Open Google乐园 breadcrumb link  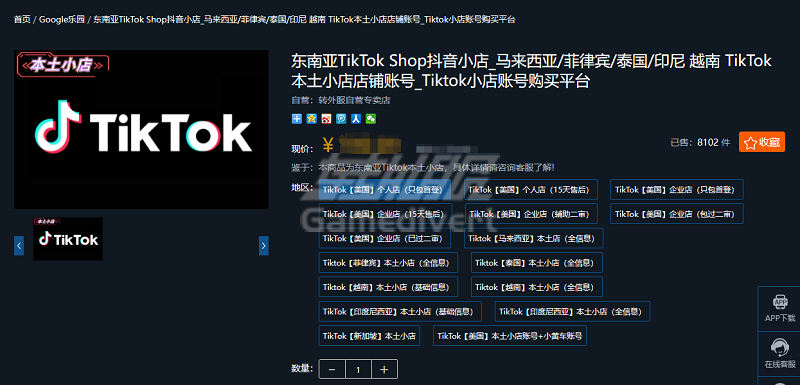(x=61, y=20)
